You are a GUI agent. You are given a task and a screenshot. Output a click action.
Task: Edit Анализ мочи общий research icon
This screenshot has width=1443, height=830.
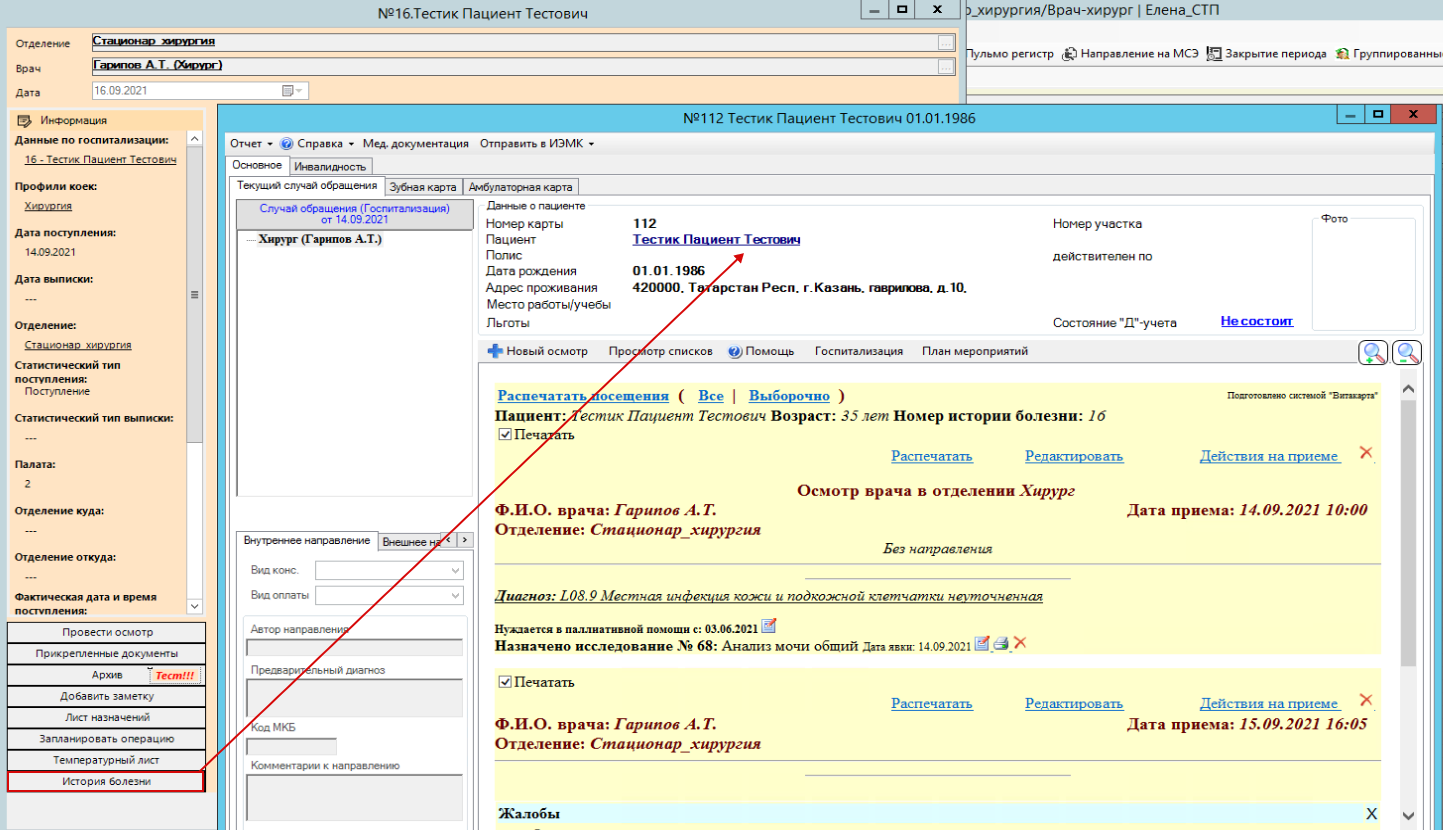coord(982,644)
